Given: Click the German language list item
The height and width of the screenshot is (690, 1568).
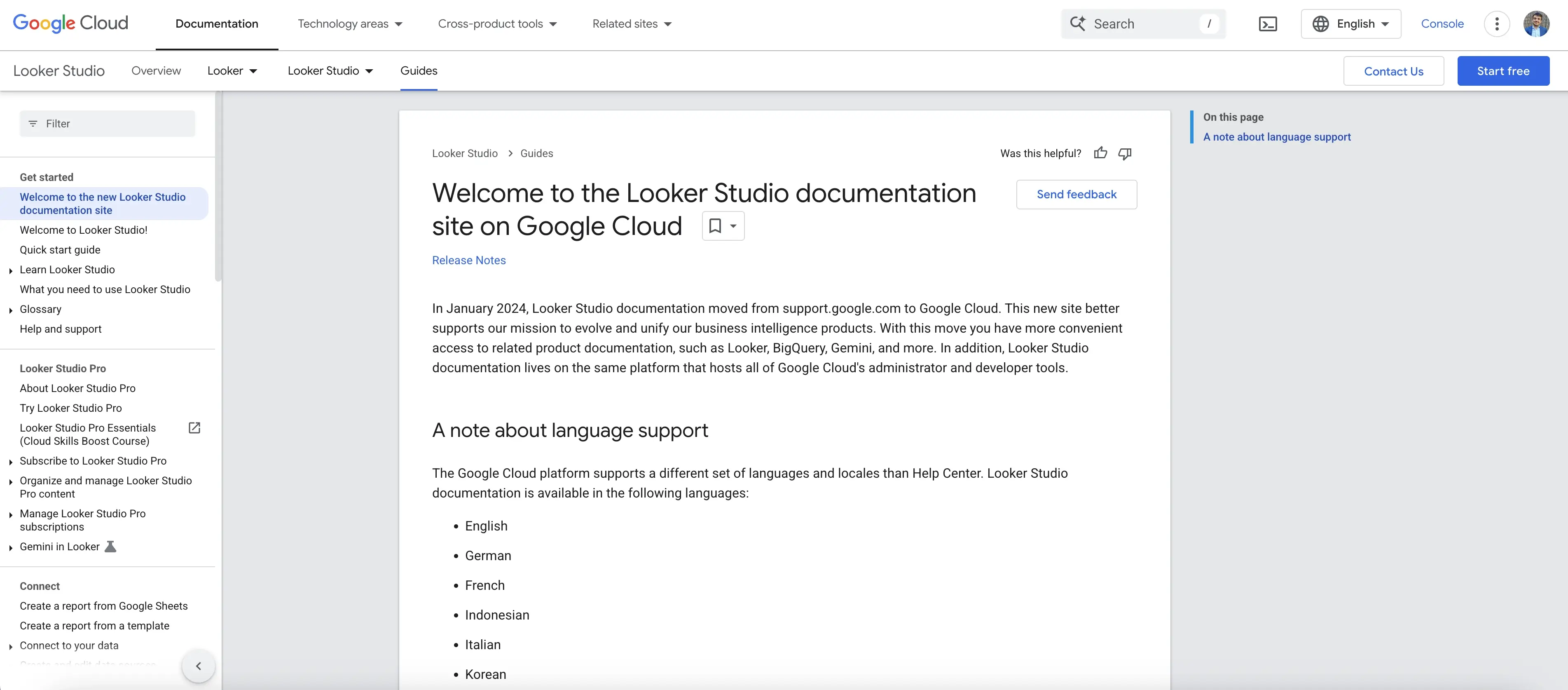Looking at the screenshot, I should [x=487, y=555].
